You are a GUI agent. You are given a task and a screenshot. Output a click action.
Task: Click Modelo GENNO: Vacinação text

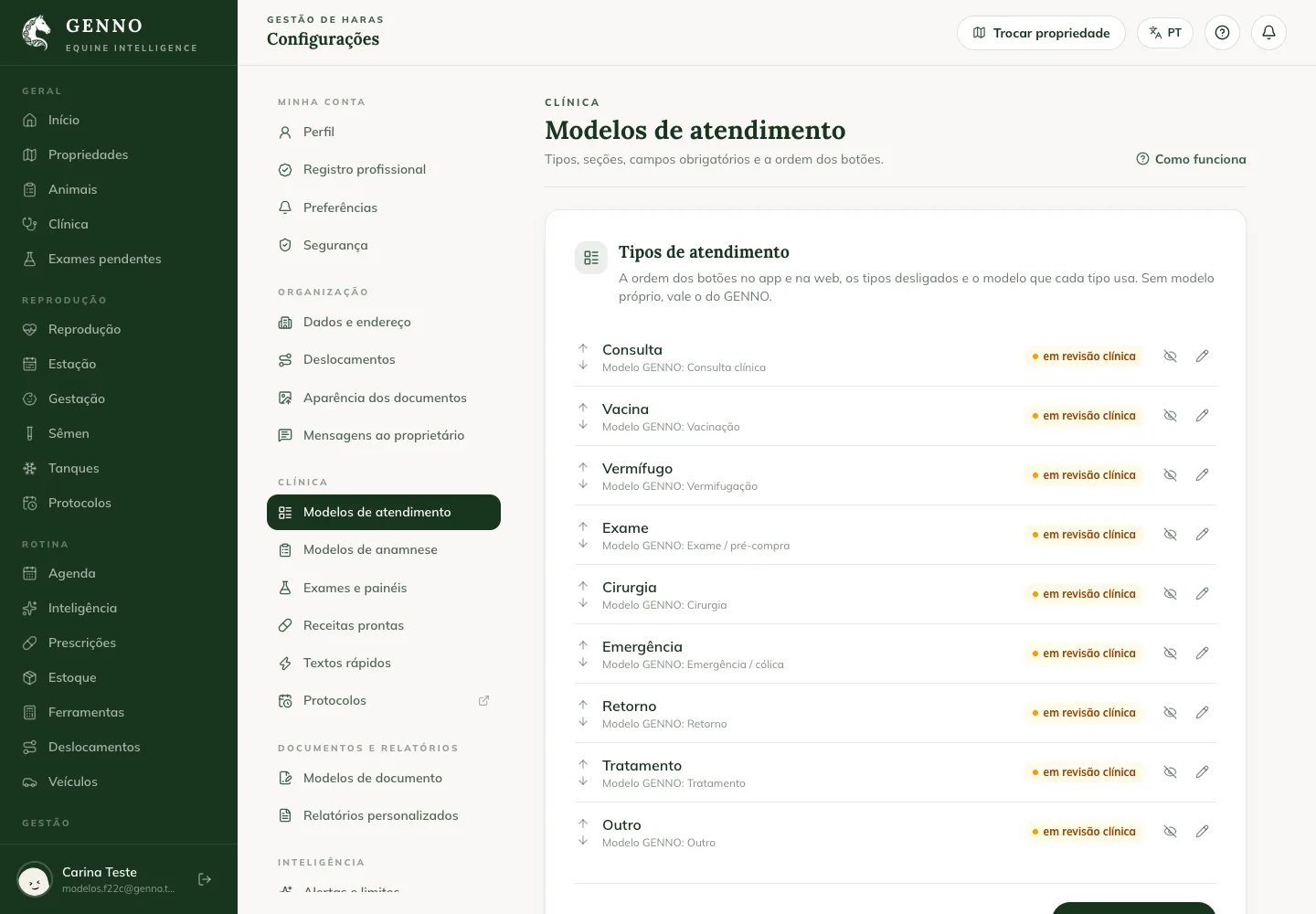click(671, 427)
